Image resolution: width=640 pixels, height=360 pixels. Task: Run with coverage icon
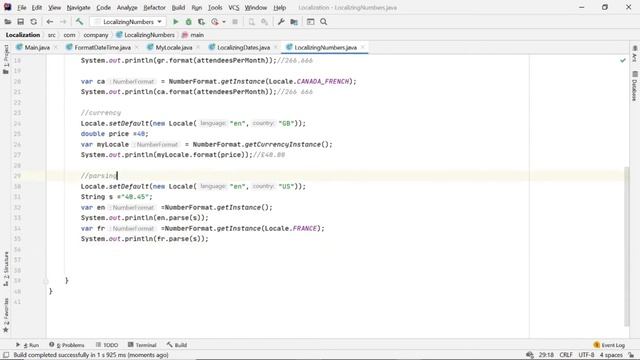(x=201, y=22)
